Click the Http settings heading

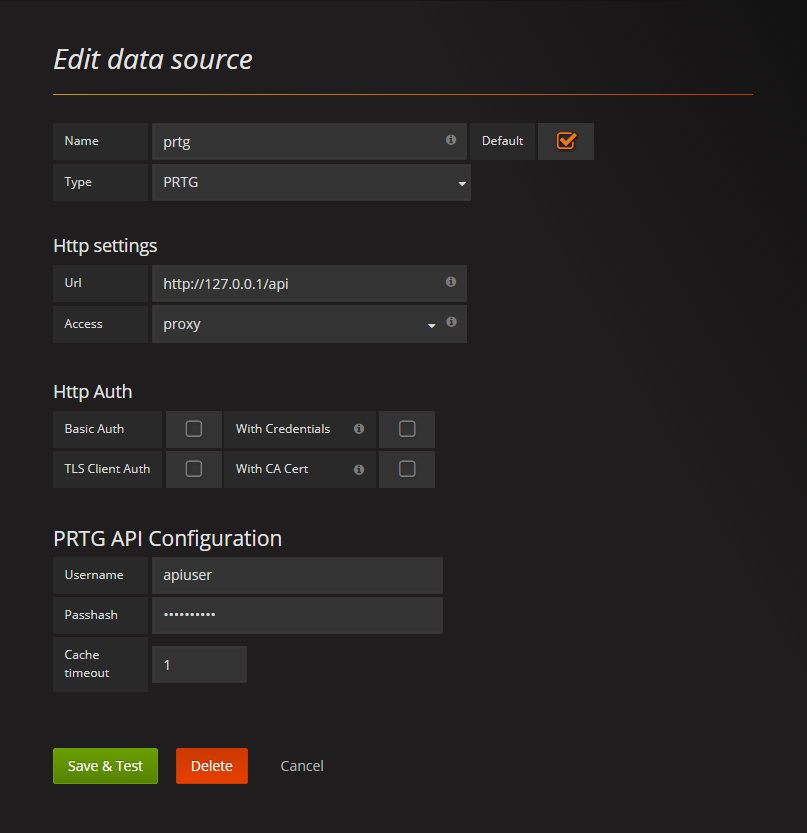[x=105, y=246]
